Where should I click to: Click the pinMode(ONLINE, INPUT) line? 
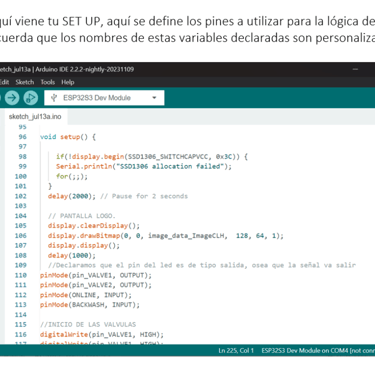86,295
